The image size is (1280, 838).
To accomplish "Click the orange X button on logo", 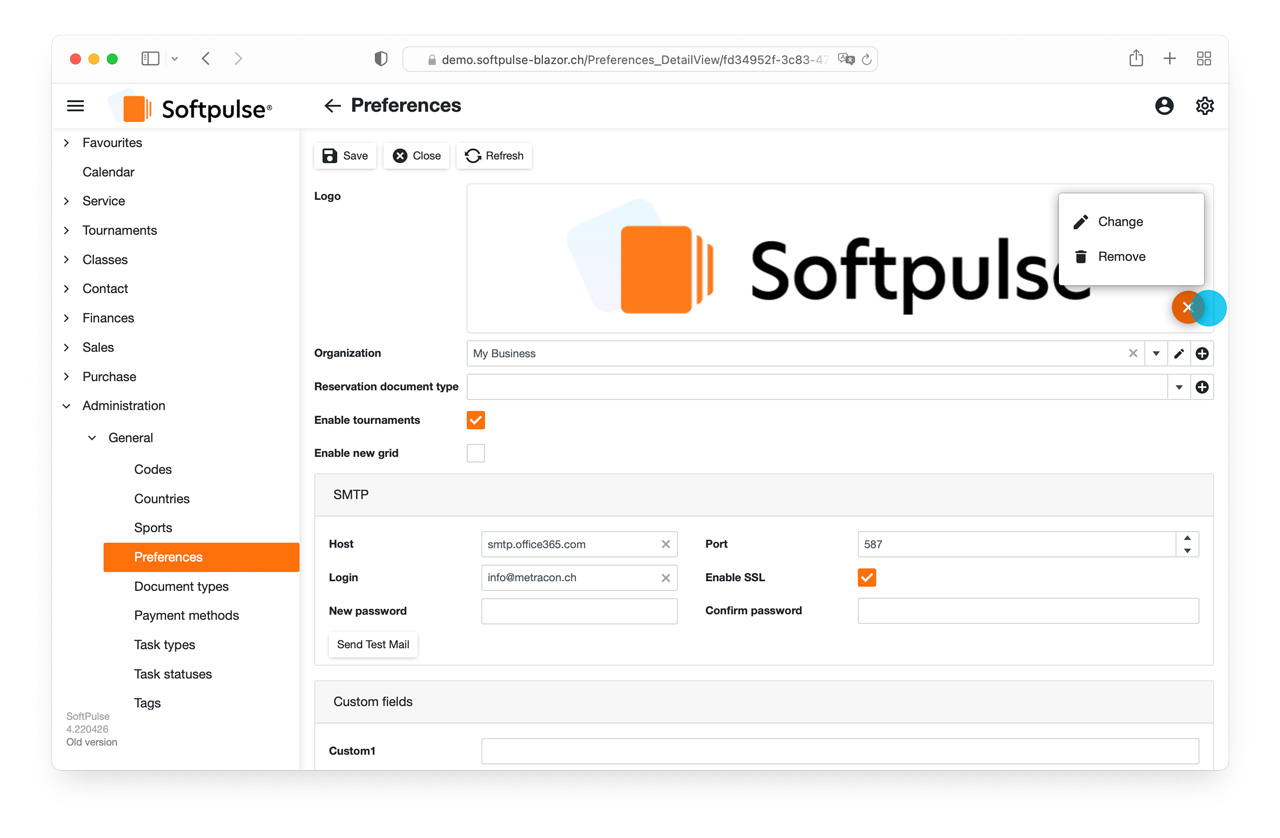I will pos(1187,308).
